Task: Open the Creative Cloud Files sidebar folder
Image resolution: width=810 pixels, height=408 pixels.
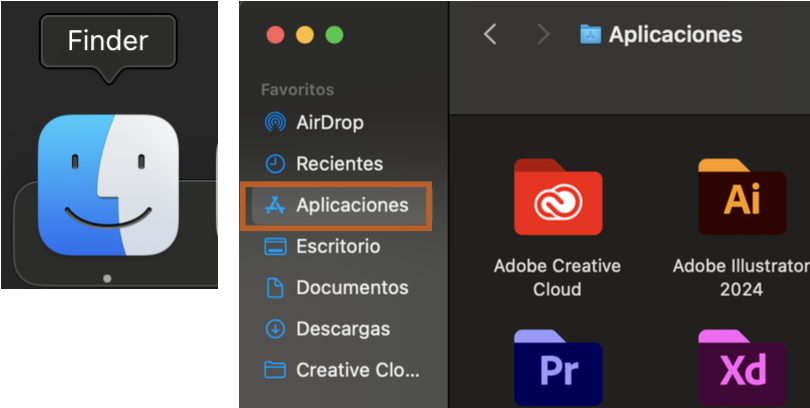Action: 357,370
